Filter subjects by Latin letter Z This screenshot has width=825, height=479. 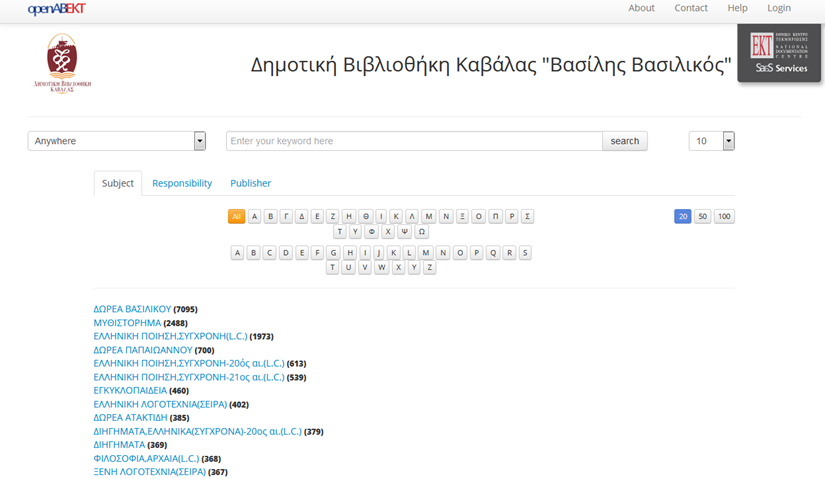(x=429, y=267)
